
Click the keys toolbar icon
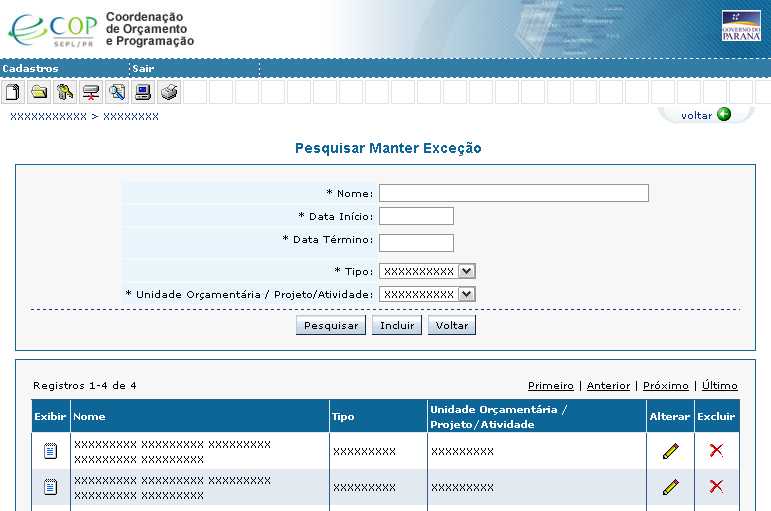(65, 93)
